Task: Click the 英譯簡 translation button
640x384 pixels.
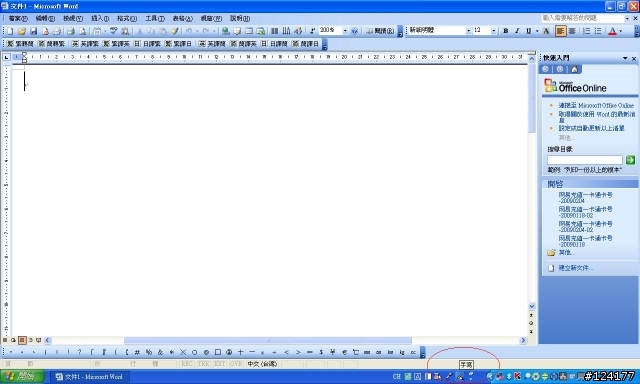Action: click(212, 44)
